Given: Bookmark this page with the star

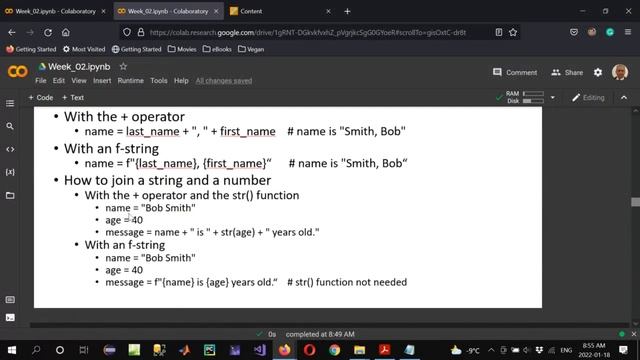Looking at the screenshot, I should (513, 32).
